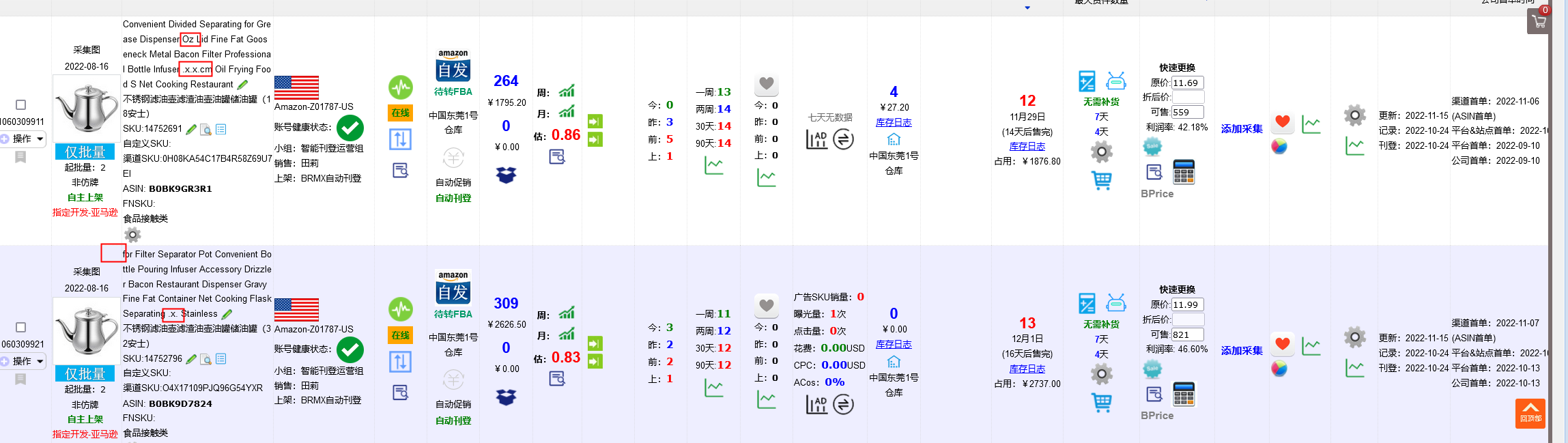Click list icon beside SKU:14752796

point(221,358)
